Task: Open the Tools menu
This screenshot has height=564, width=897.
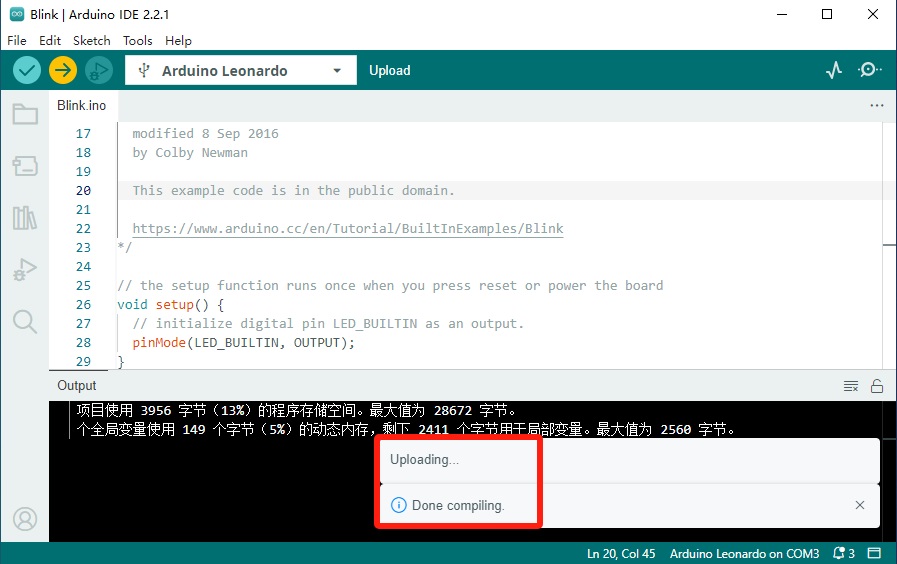Action: (x=137, y=41)
